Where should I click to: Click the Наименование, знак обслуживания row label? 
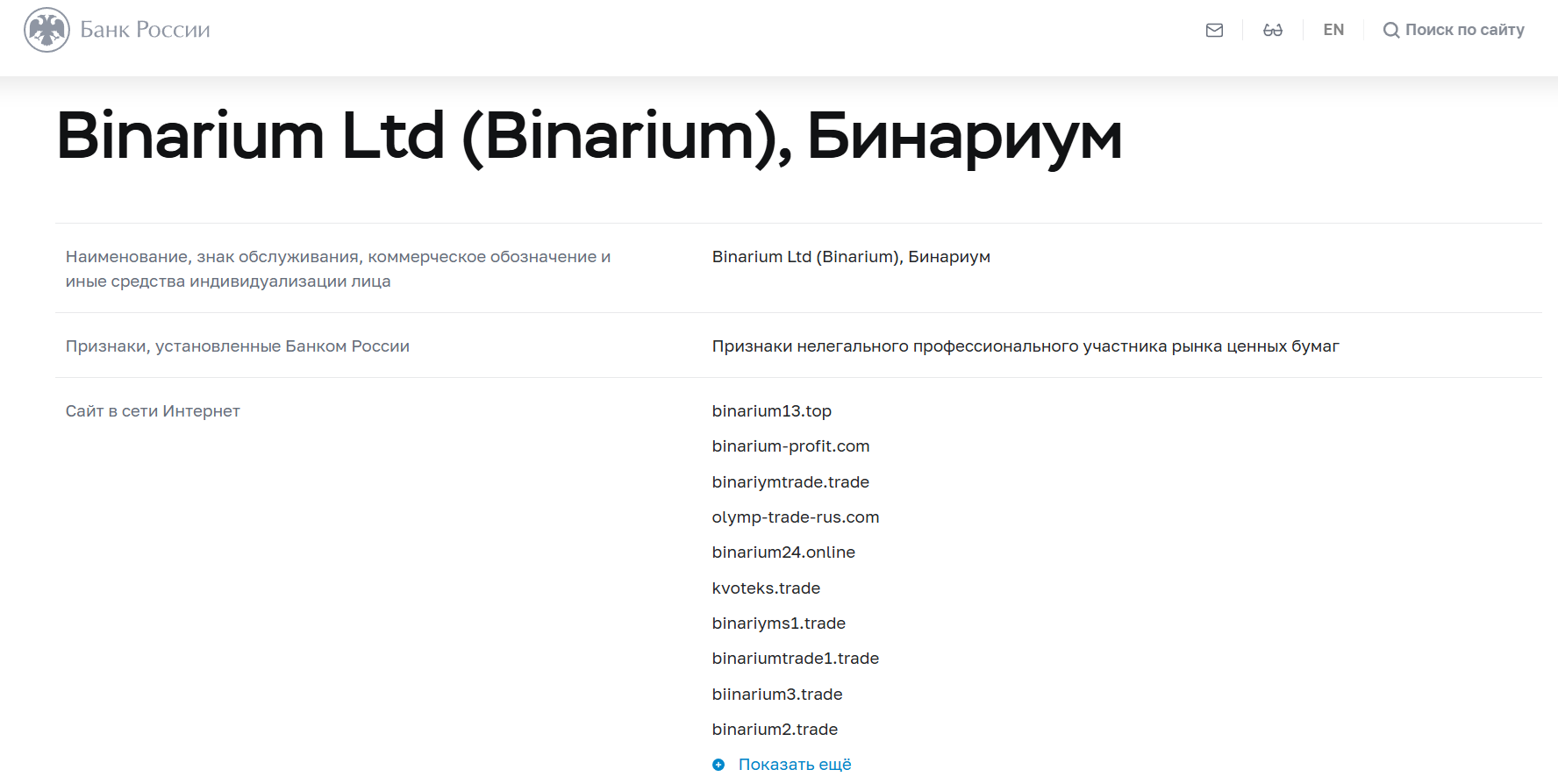338,269
